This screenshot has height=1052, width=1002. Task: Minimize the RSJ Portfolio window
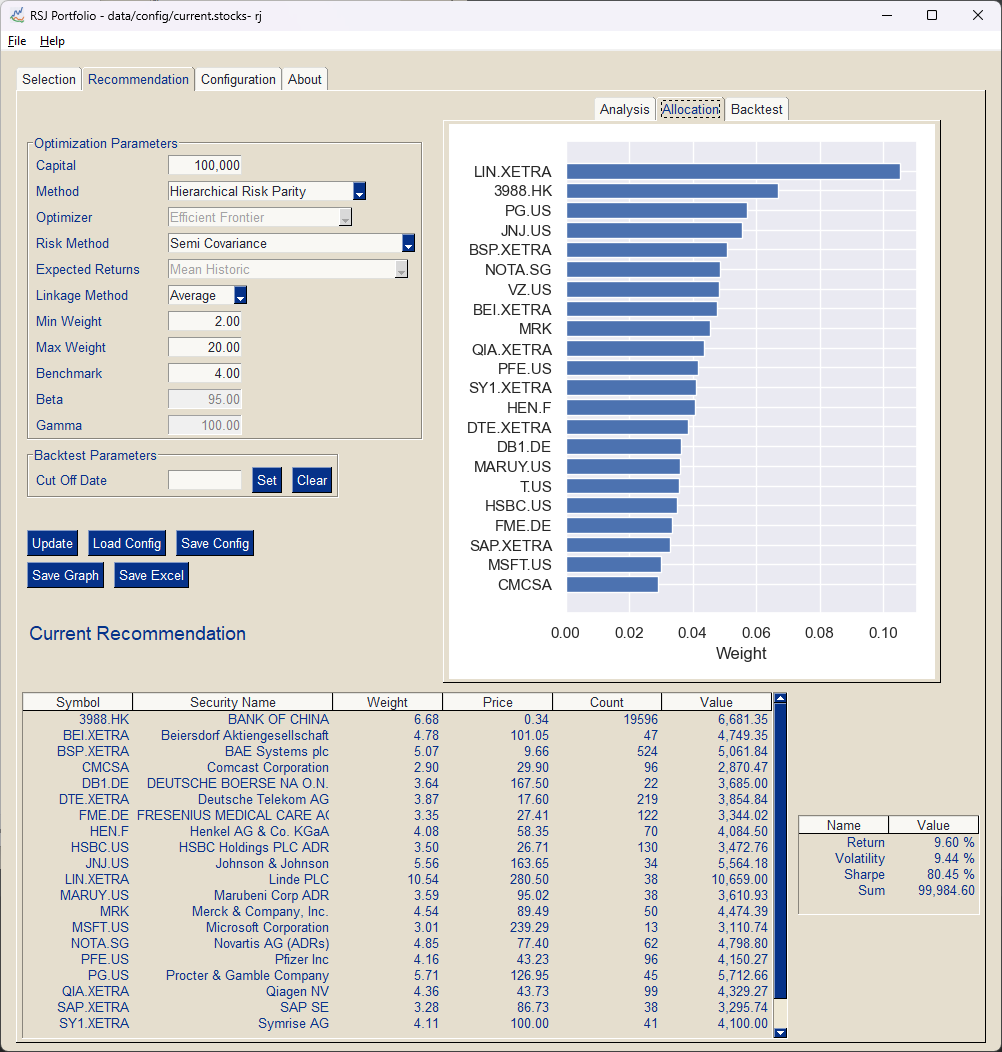point(887,15)
